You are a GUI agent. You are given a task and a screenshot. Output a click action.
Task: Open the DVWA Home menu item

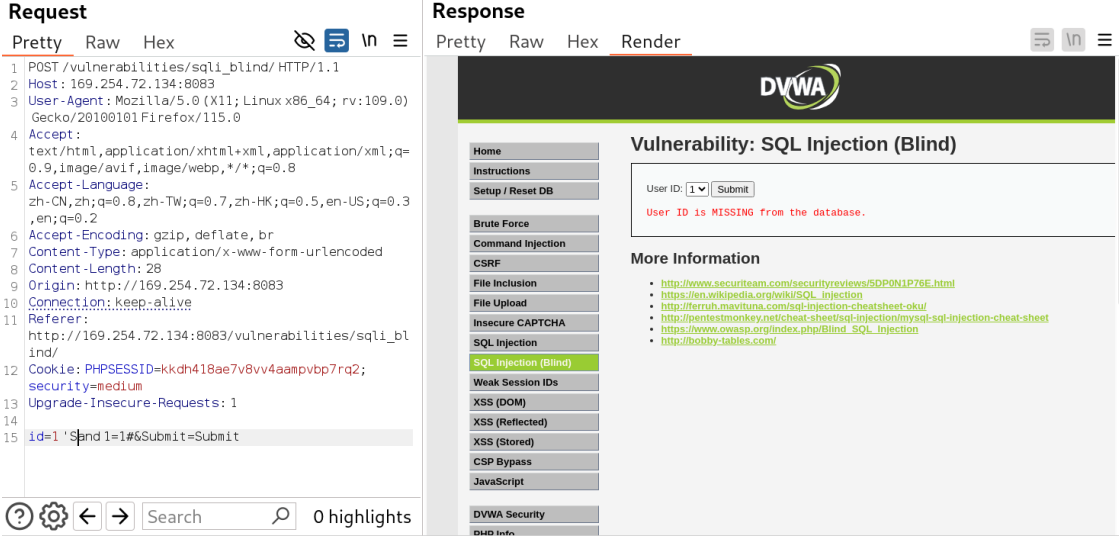[534, 151]
